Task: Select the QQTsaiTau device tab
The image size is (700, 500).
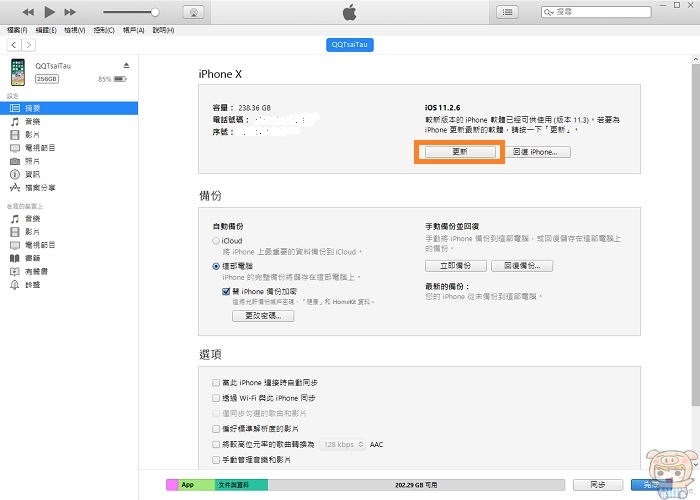Action: click(x=350, y=45)
